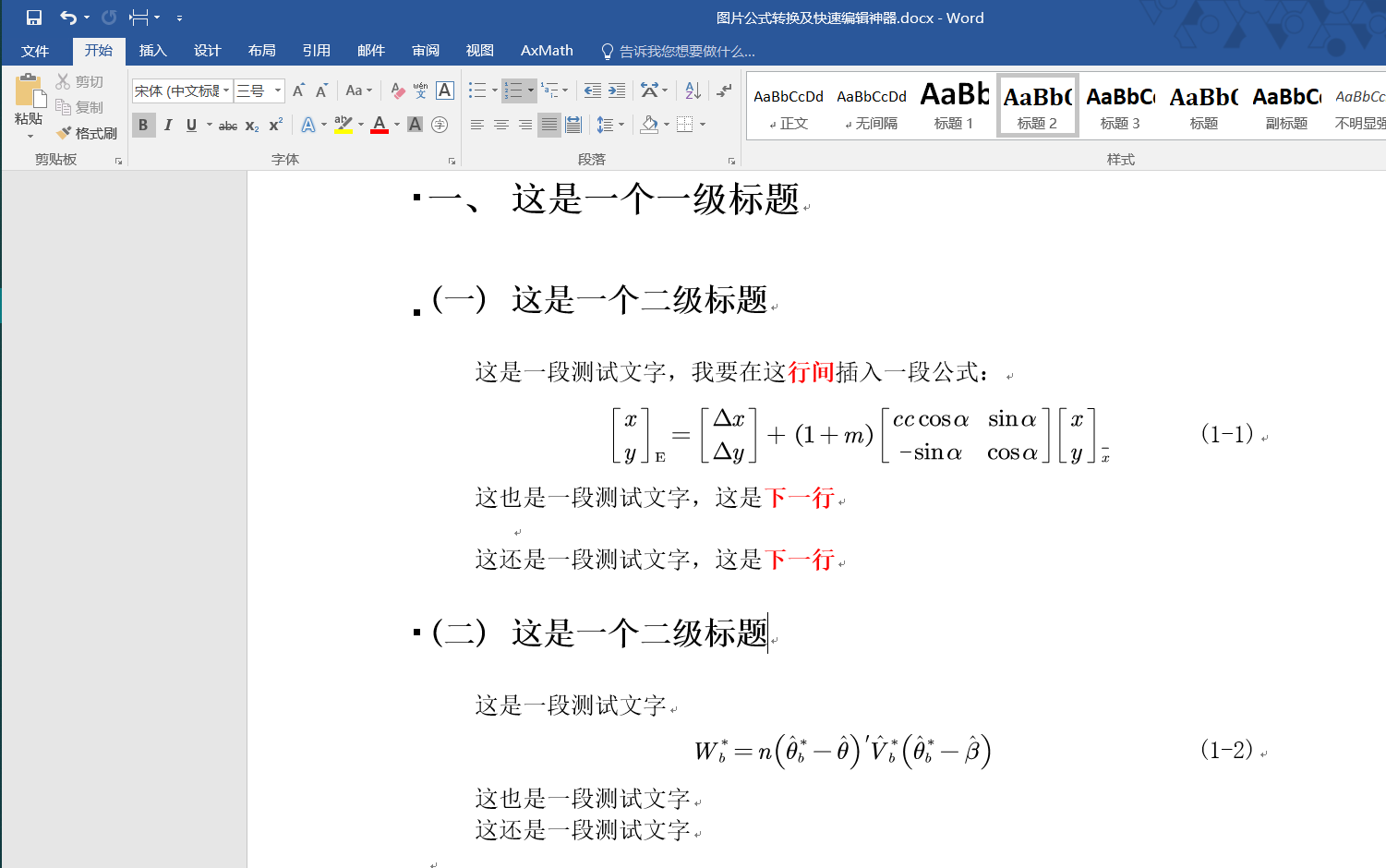Click the shading paint bucket icon

pos(649,125)
